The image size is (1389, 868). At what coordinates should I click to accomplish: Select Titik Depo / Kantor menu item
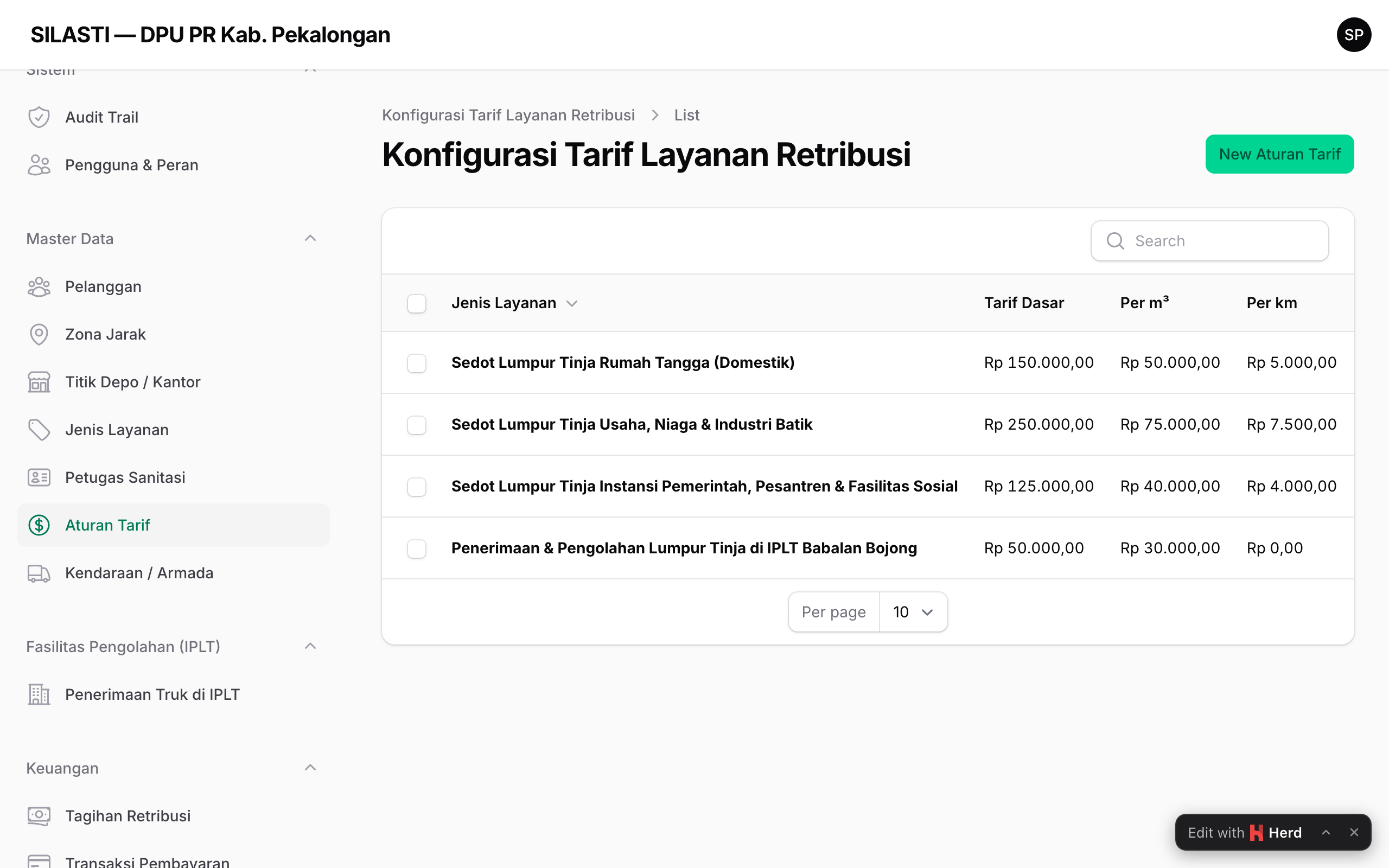173,382
